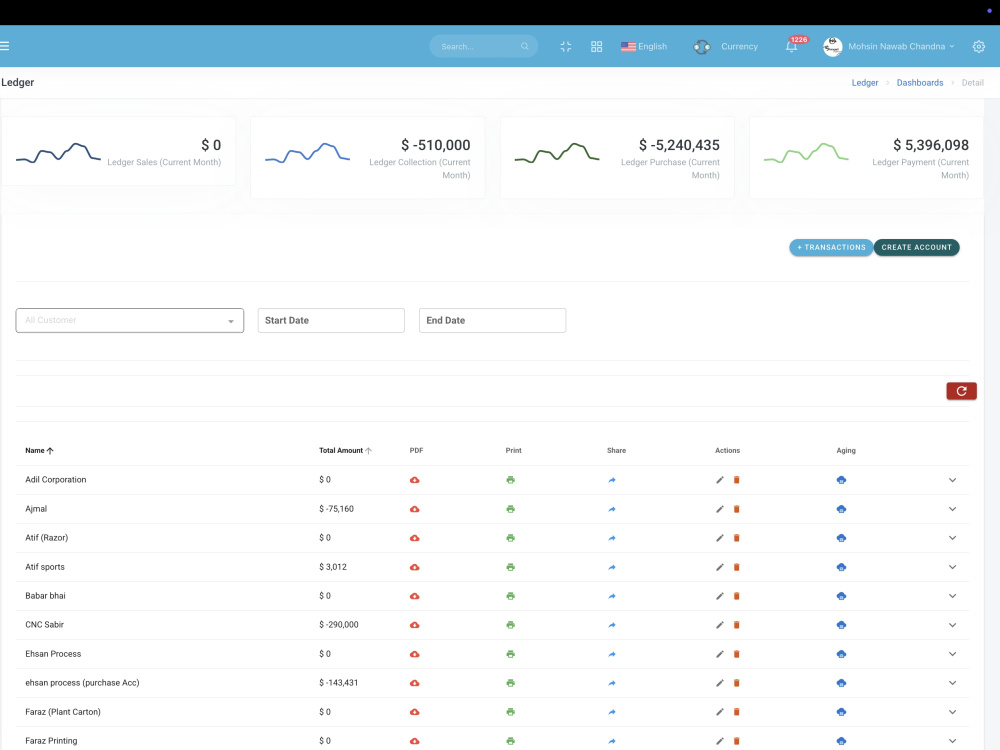The width and height of the screenshot is (1000, 750).
Task: Open the English language selector
Action: coord(644,47)
